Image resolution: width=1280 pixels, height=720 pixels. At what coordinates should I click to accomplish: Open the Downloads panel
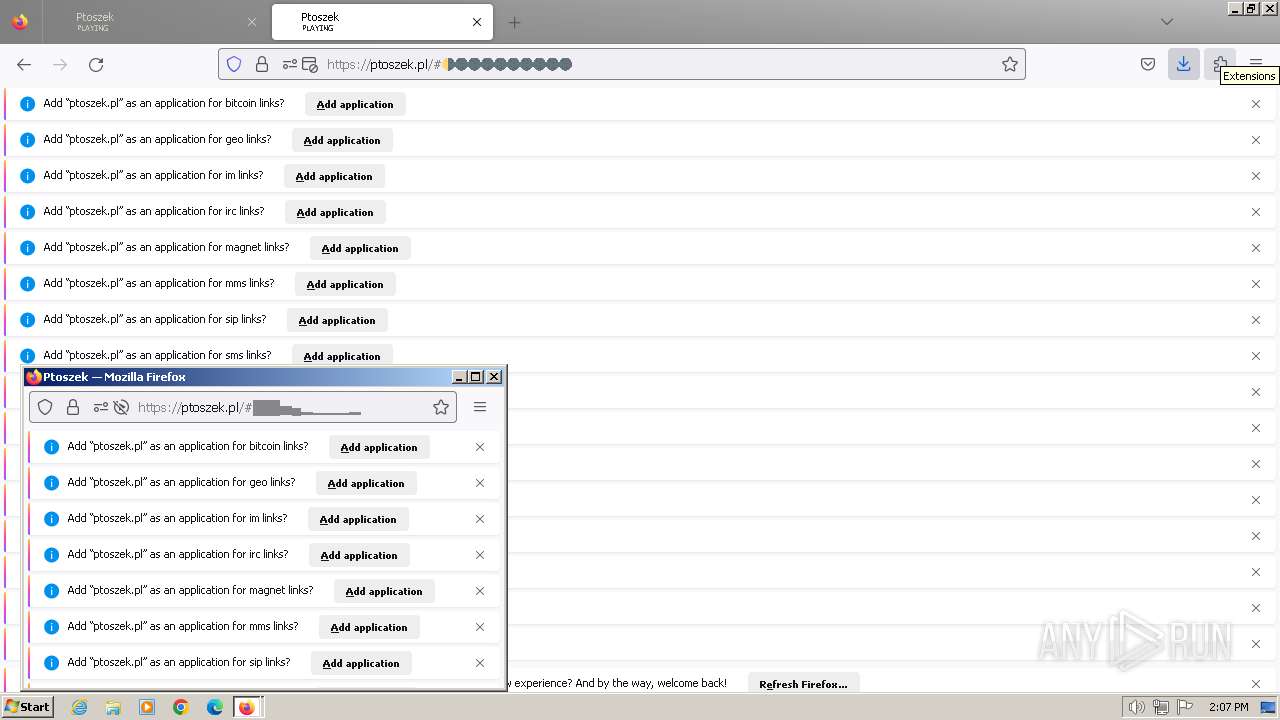pos(1183,64)
